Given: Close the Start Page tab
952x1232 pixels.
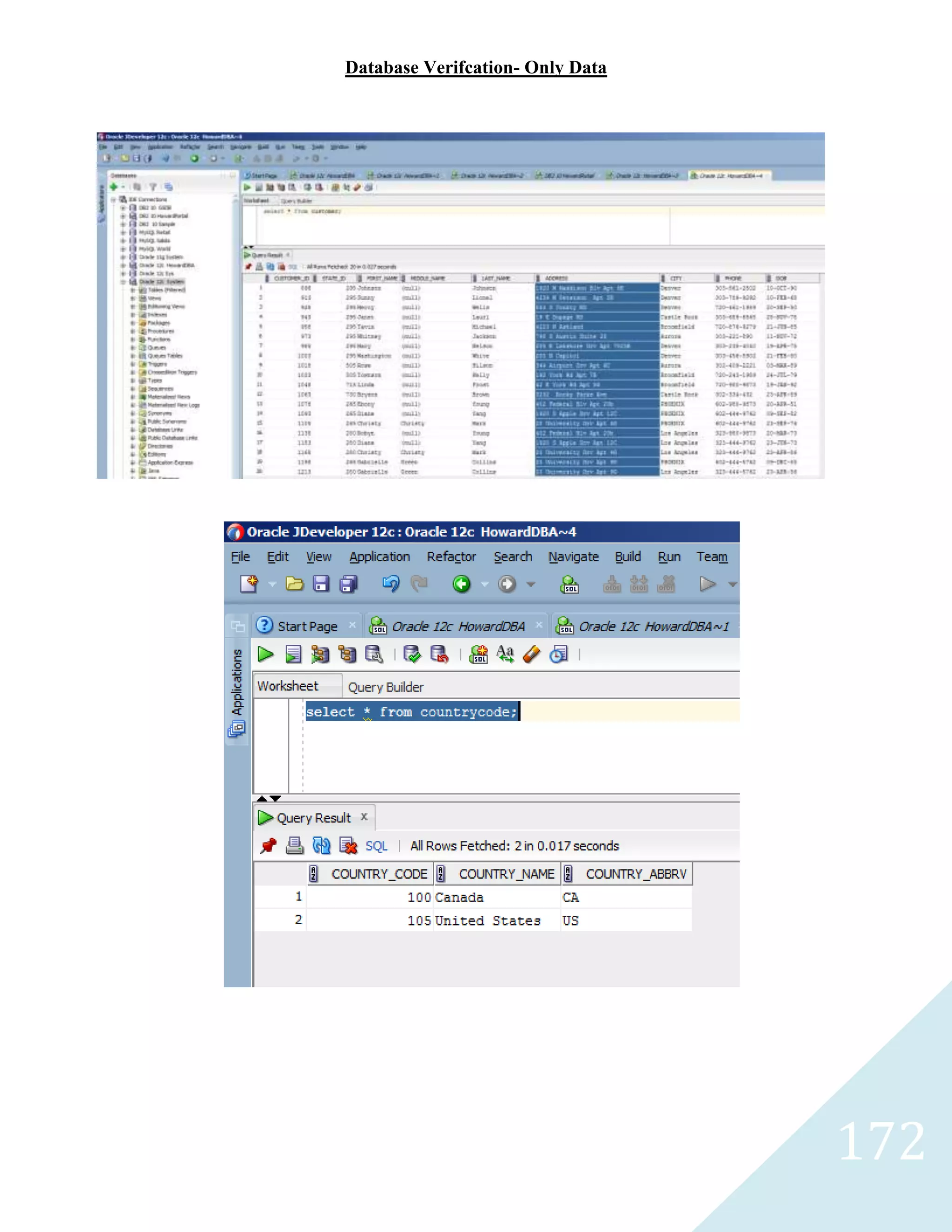Looking at the screenshot, I should coord(352,624).
